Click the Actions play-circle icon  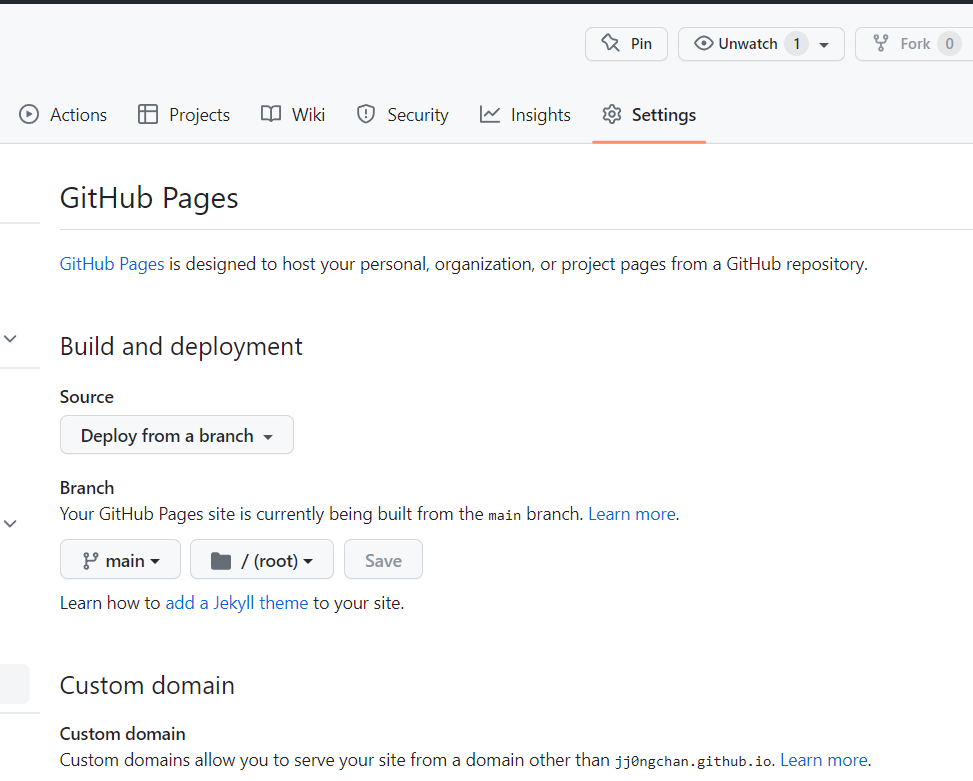29,114
